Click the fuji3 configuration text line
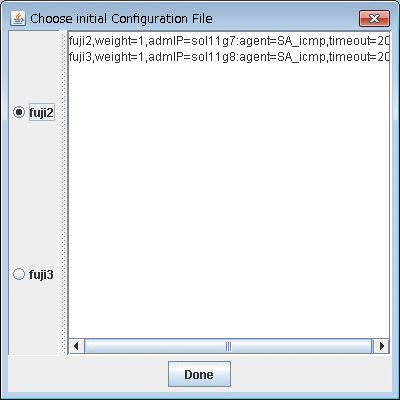This screenshot has width=400, height=400. [229, 56]
